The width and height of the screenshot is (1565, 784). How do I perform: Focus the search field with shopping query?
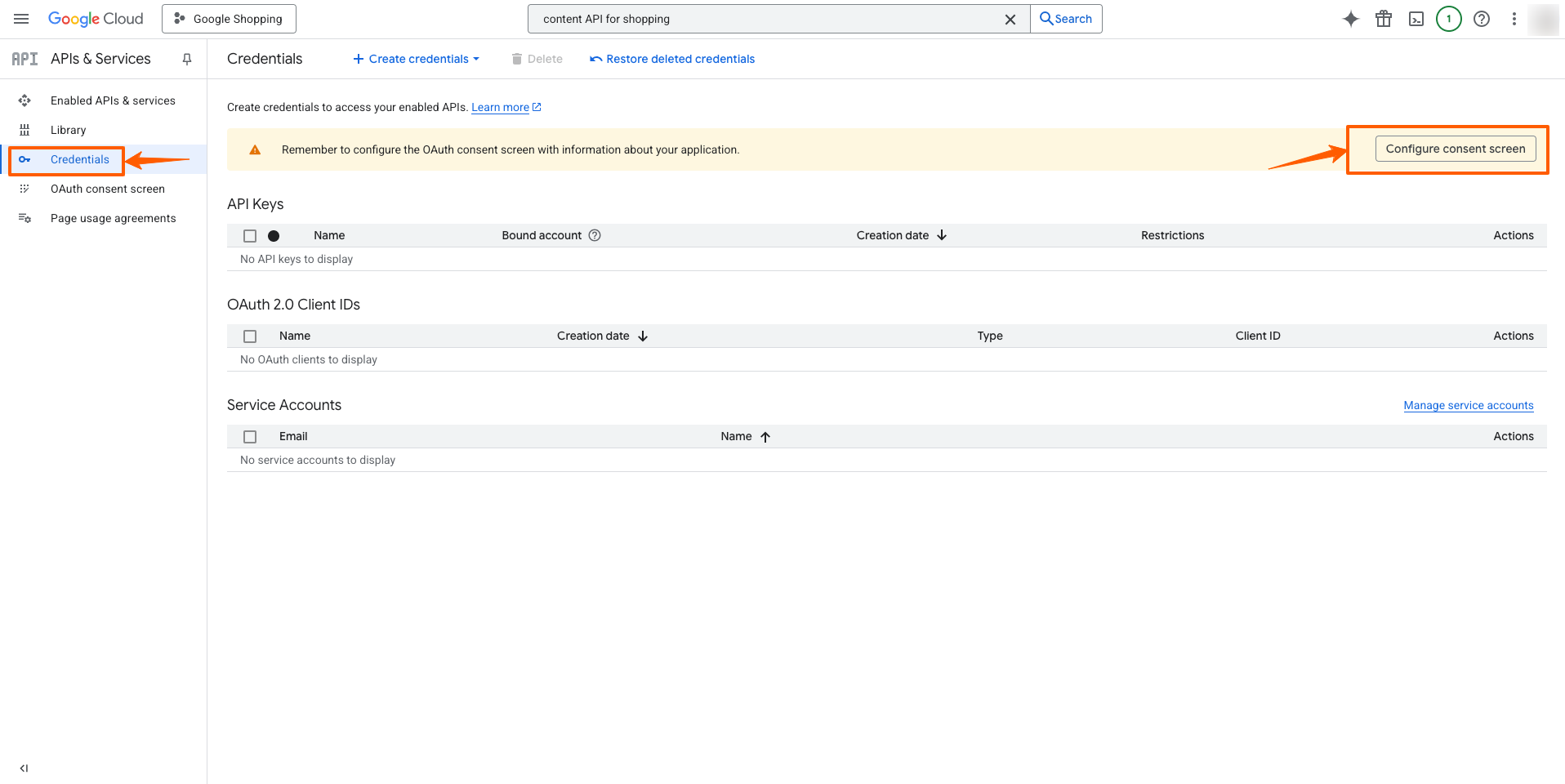pos(768,19)
